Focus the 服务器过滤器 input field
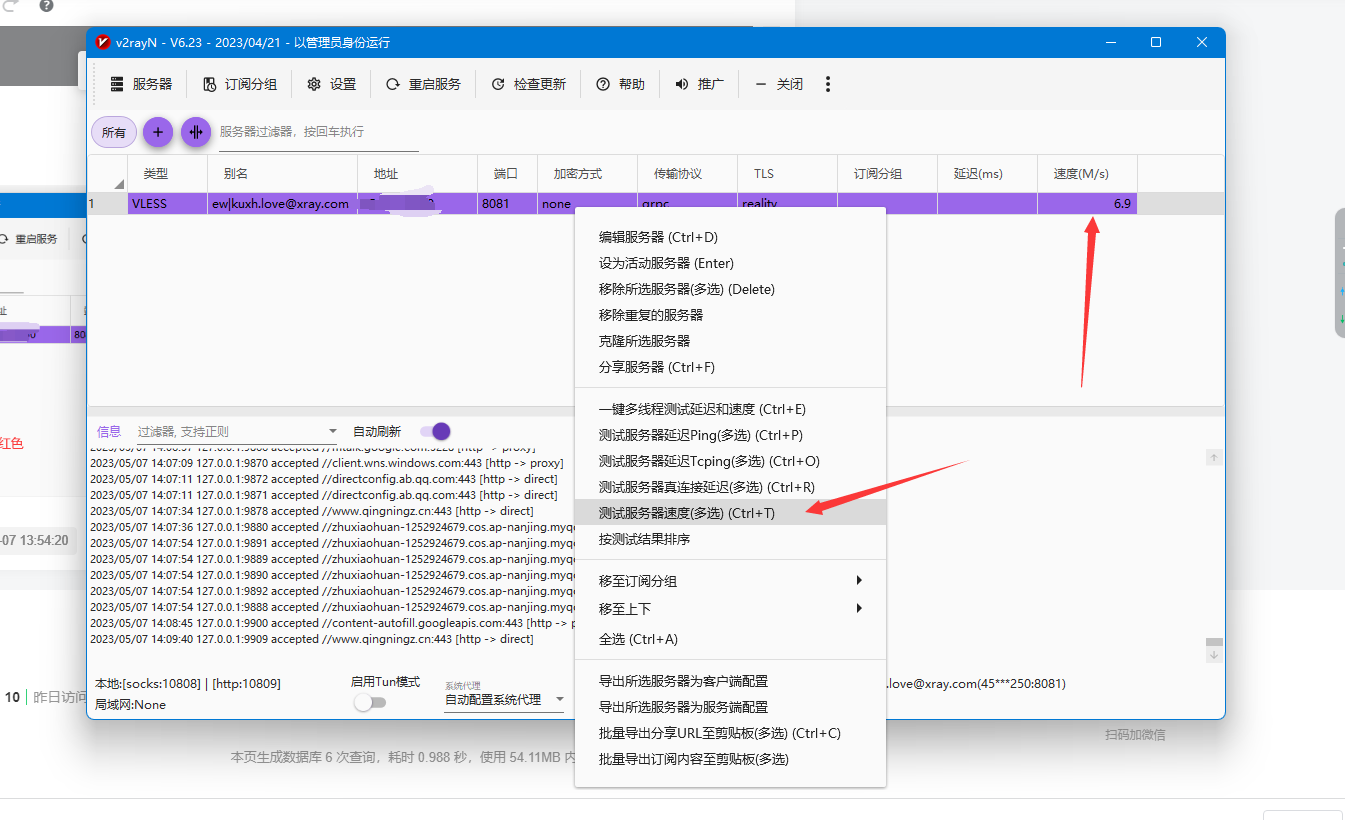The height and width of the screenshot is (820, 1345). point(318,132)
